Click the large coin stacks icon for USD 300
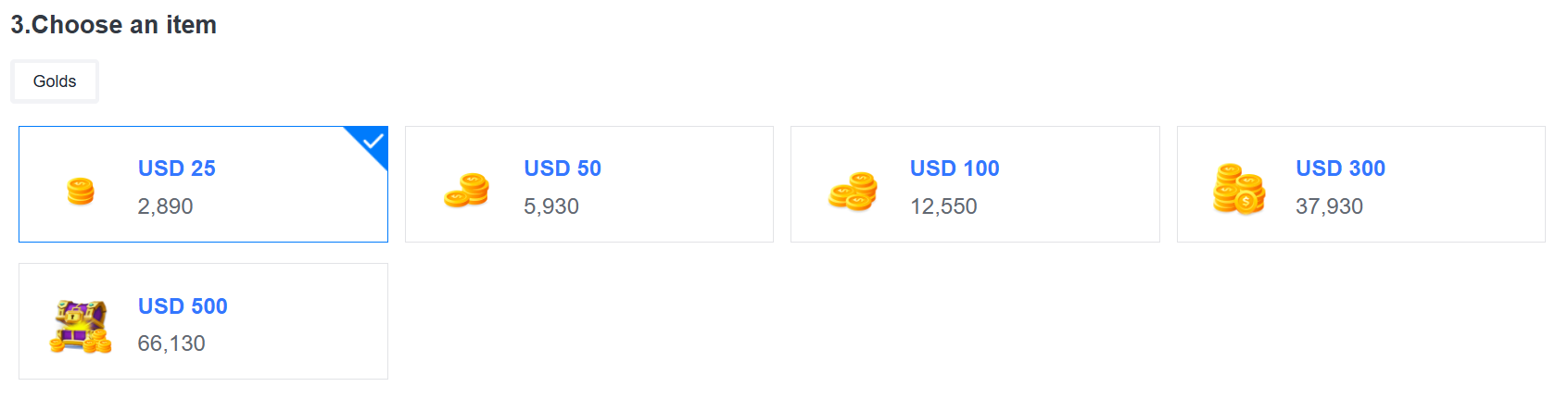The width and height of the screenshot is (1568, 399). pyautogui.click(x=1239, y=189)
